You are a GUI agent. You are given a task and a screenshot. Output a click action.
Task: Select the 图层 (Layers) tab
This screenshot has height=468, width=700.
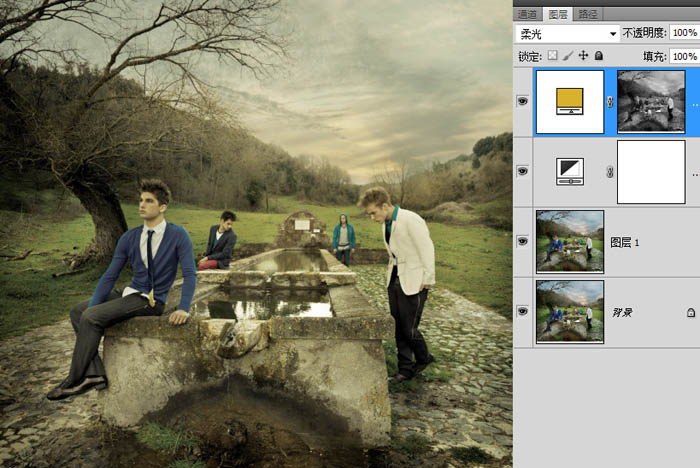click(x=558, y=14)
